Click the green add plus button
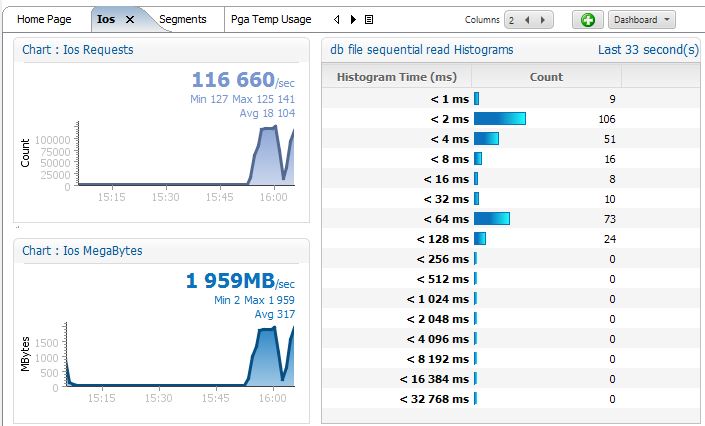 [587, 20]
